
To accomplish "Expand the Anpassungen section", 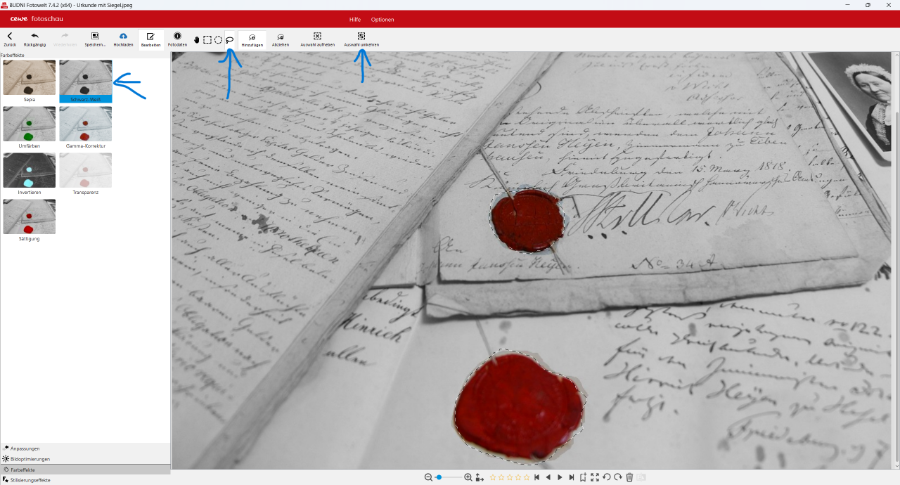I will pos(85,448).
